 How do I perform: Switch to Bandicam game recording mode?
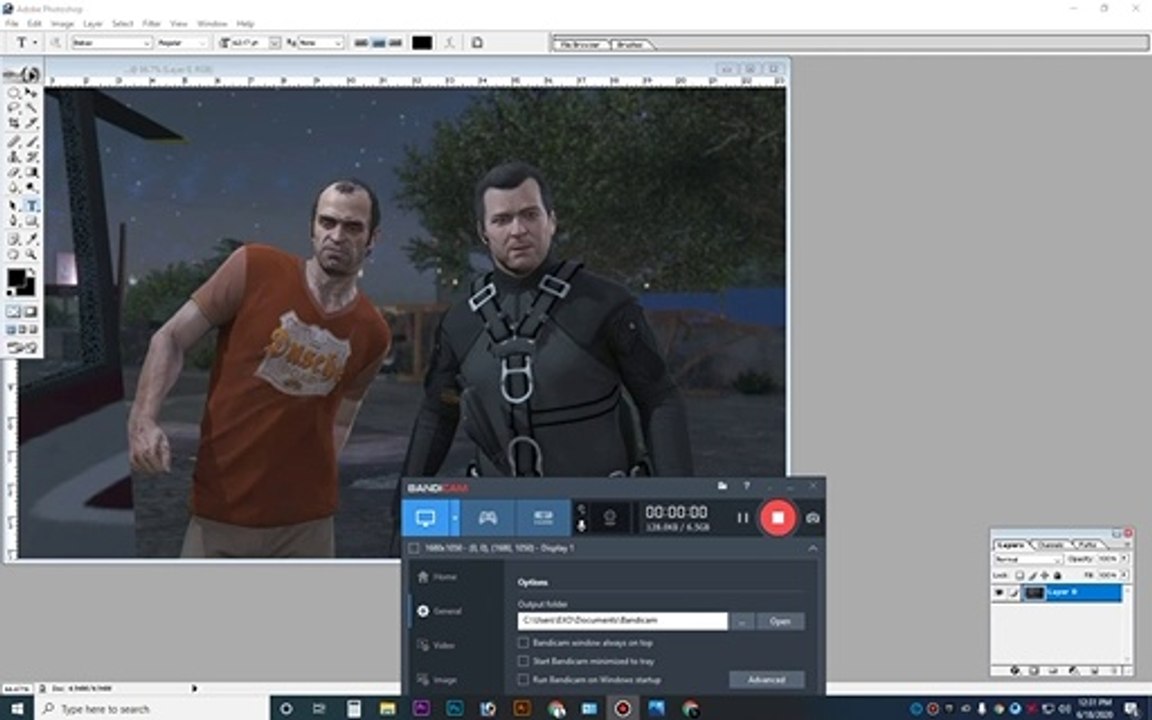(x=488, y=518)
